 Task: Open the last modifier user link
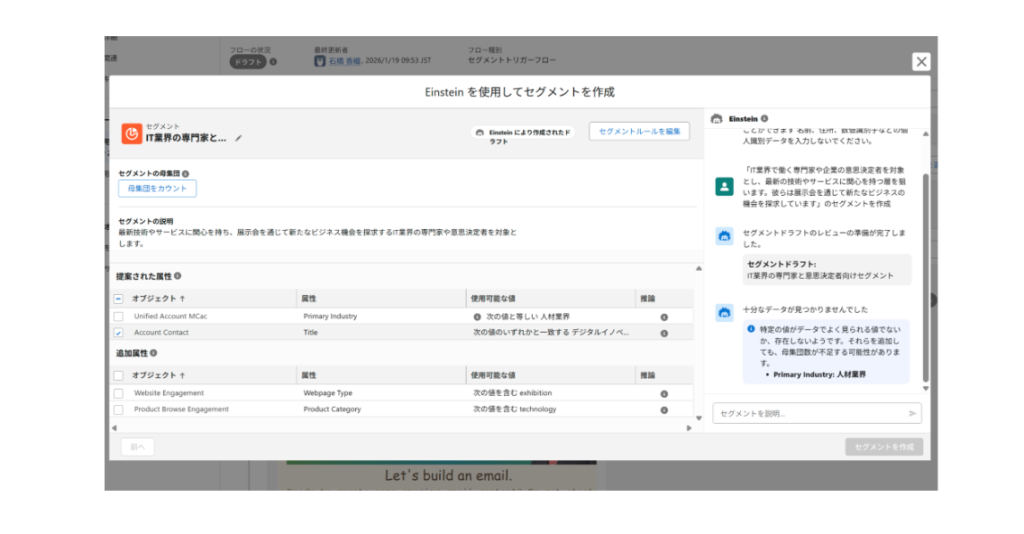[x=344, y=61]
